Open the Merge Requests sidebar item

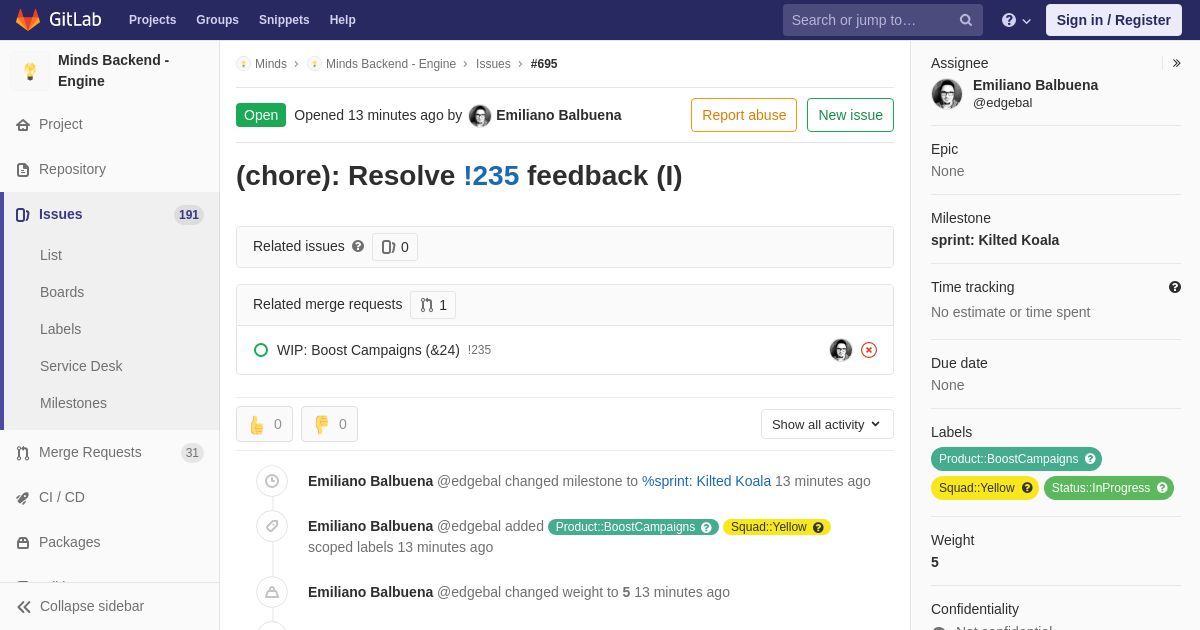point(90,452)
